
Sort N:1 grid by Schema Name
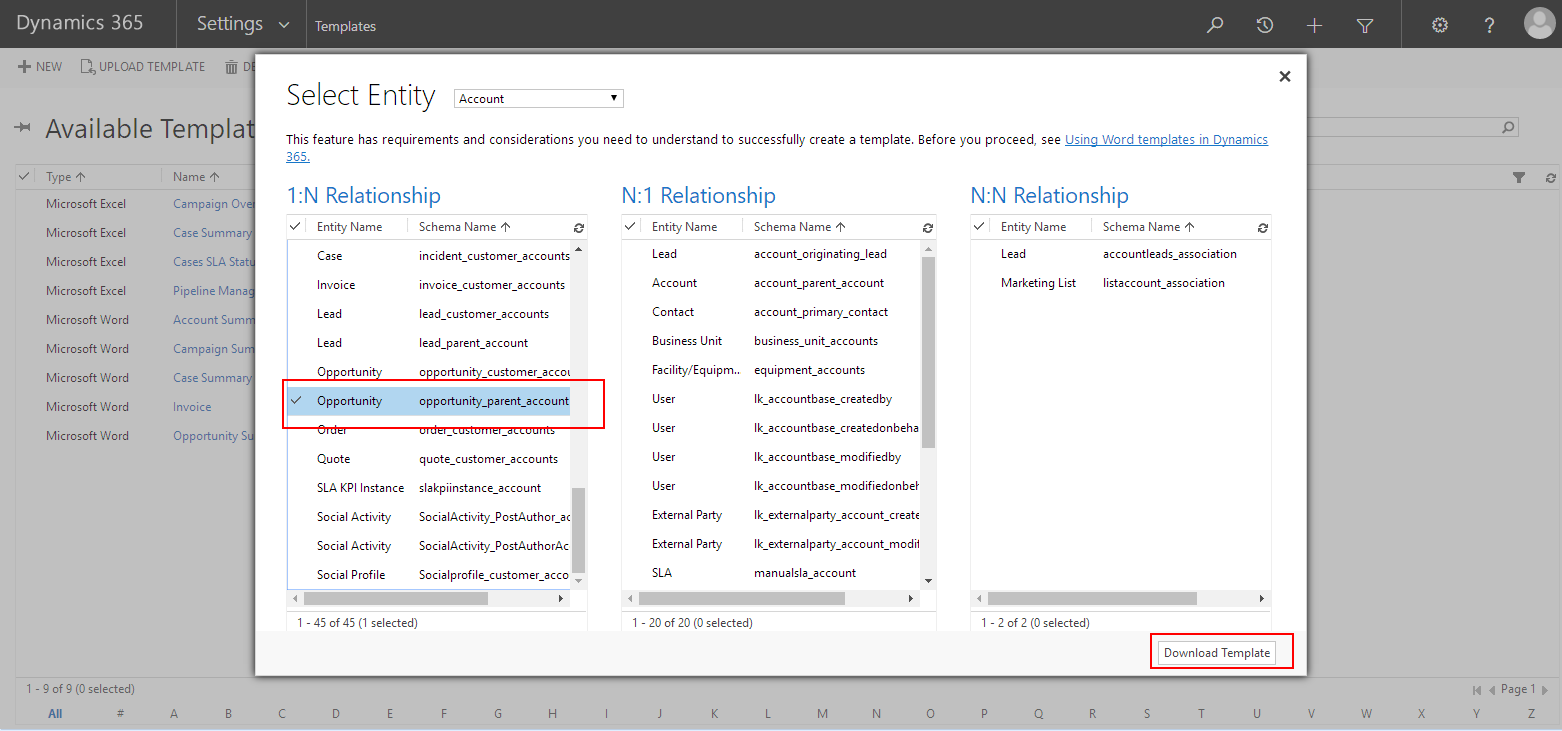799,227
